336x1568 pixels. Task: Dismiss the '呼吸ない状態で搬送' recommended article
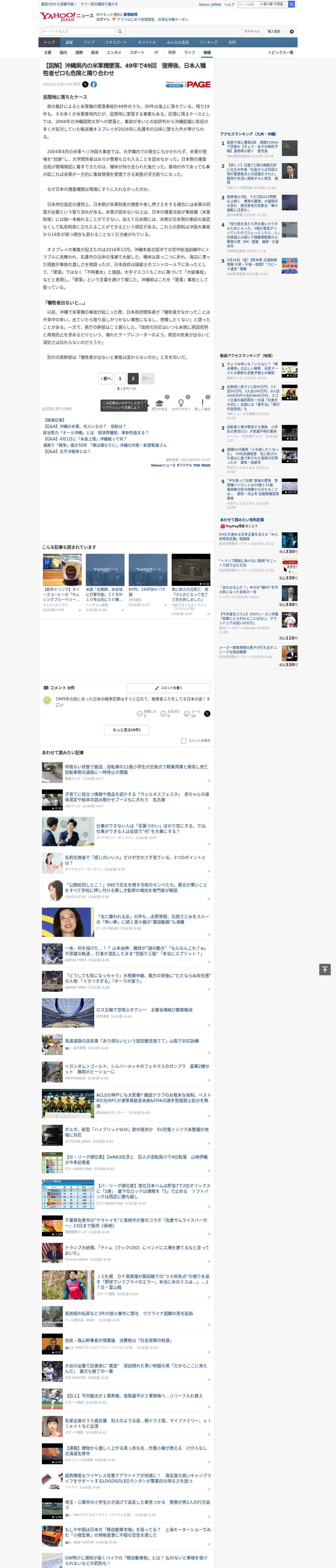click(x=209, y=780)
